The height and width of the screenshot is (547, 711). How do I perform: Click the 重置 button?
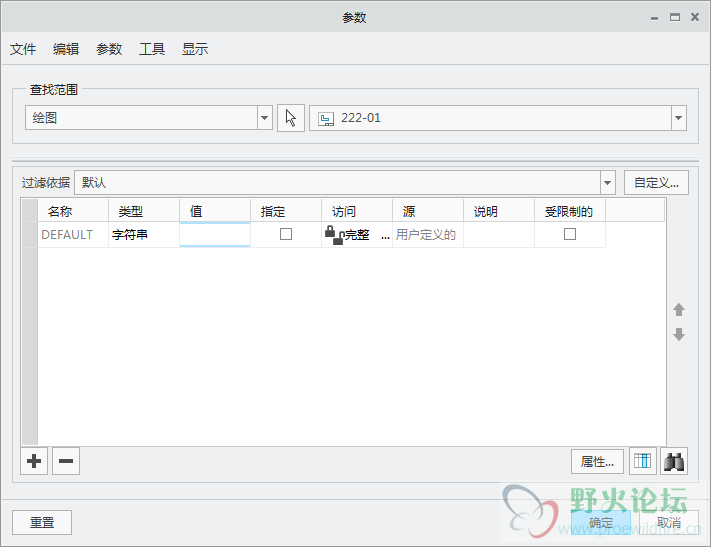click(x=42, y=523)
